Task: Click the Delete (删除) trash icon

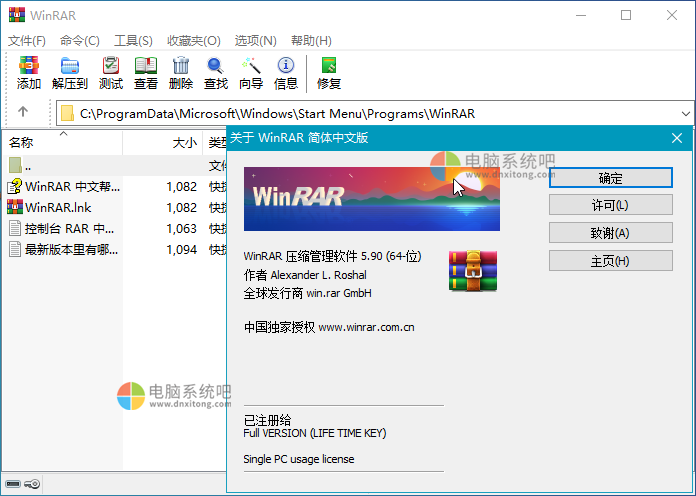Action: click(x=181, y=73)
